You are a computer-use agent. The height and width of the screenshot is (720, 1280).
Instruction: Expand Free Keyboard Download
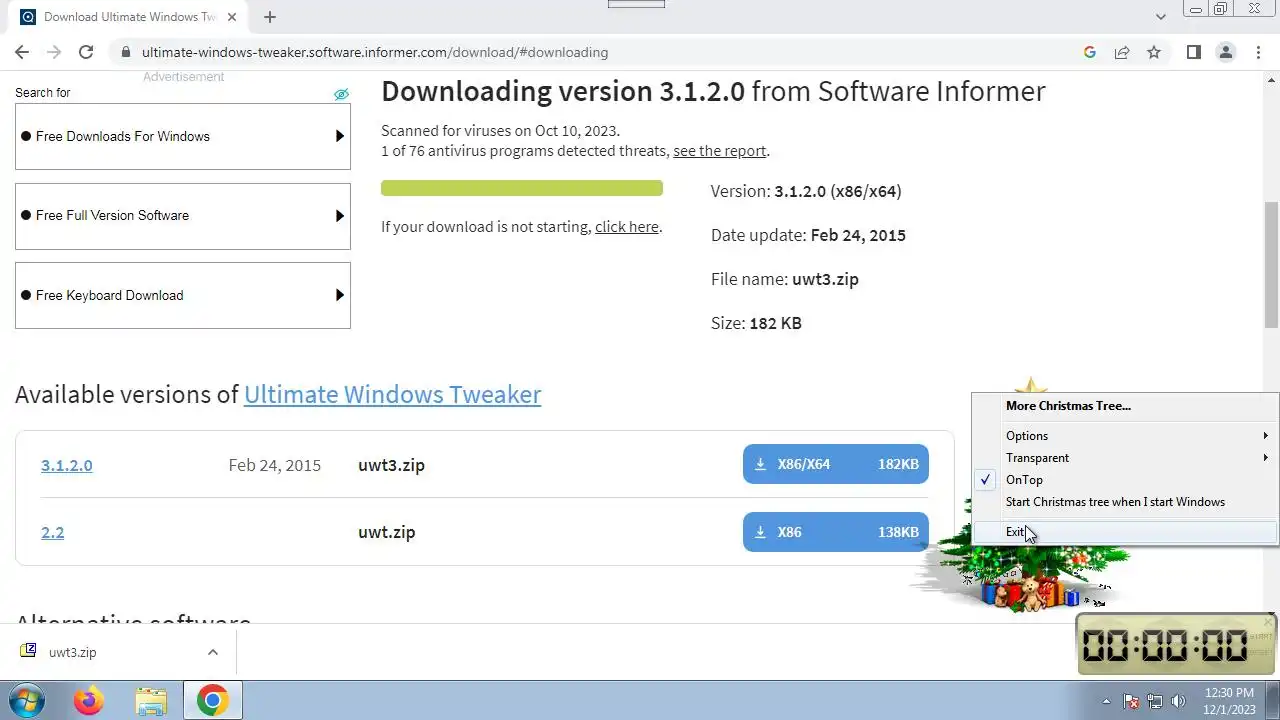coord(183,295)
